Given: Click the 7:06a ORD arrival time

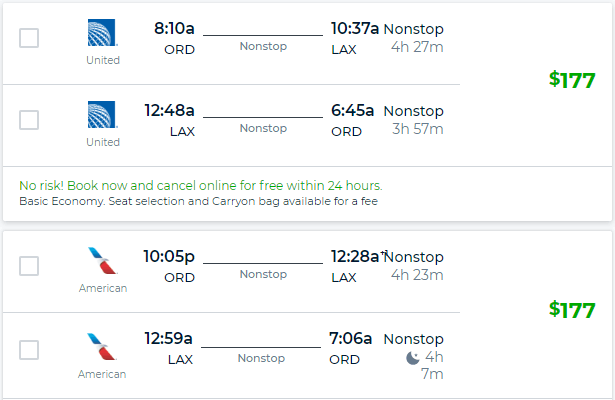Looking at the screenshot, I should 350,338.
